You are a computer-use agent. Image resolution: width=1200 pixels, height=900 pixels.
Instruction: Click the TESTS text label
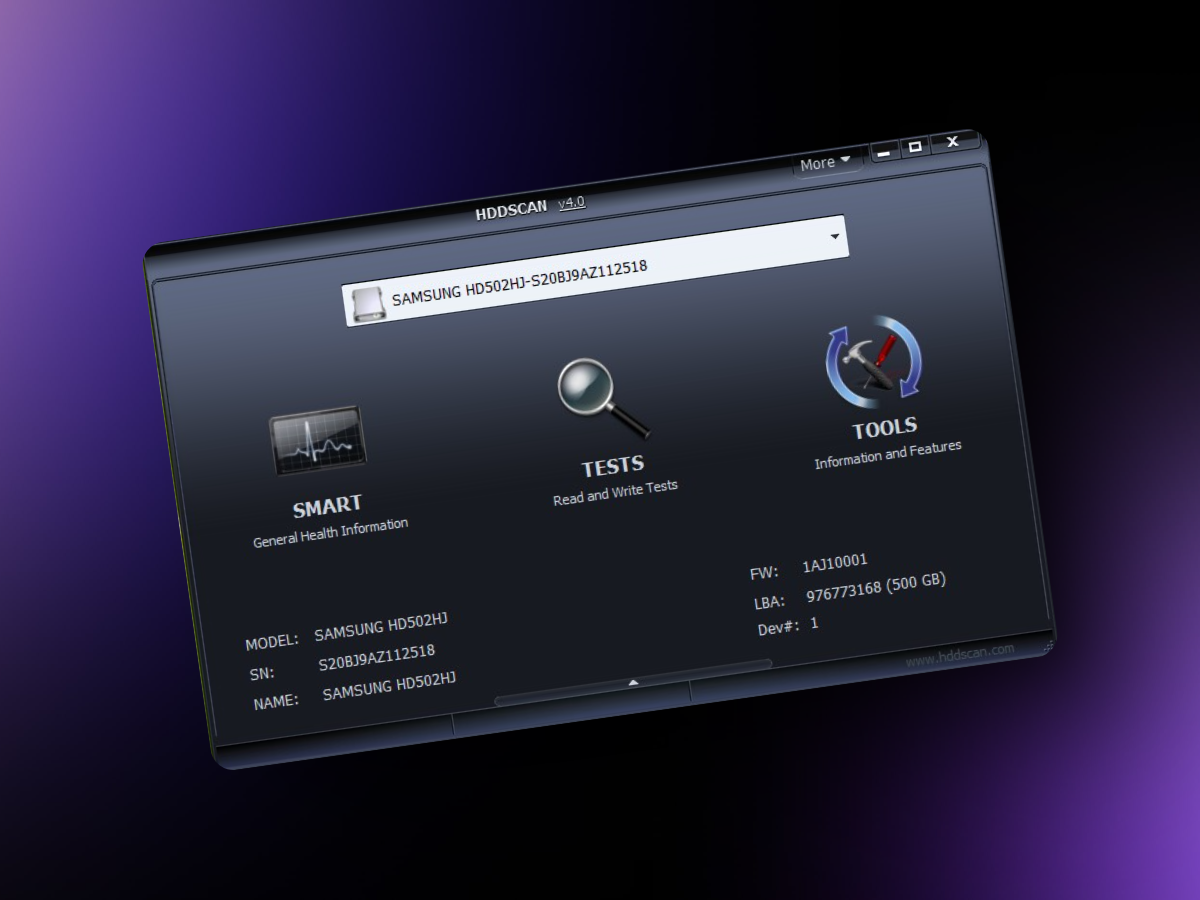tap(613, 466)
